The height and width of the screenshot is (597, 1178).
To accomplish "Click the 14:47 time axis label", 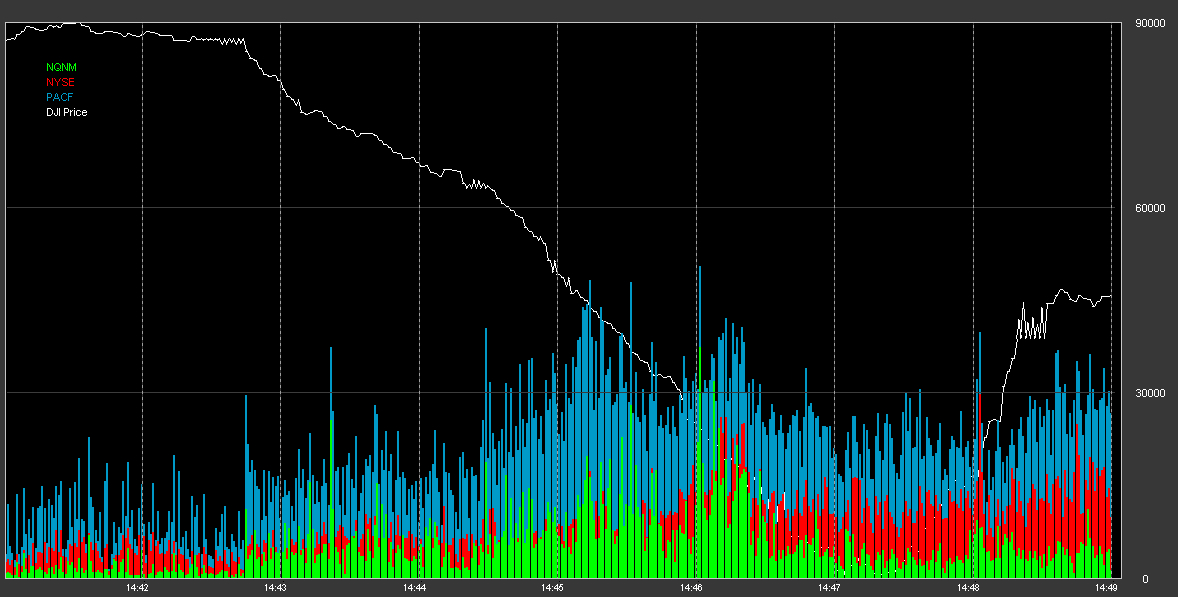I will coord(828,589).
